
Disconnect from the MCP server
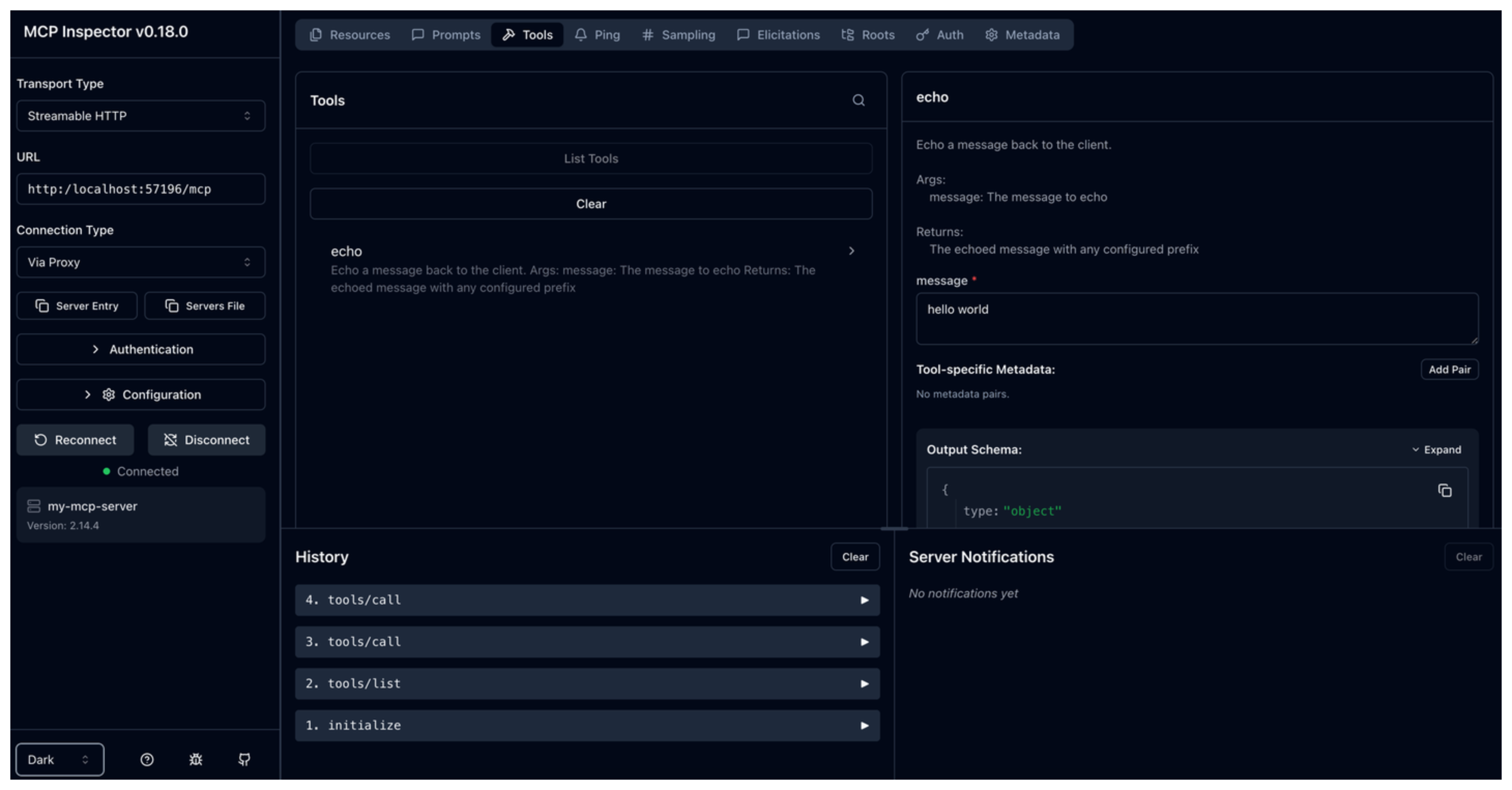[207, 440]
